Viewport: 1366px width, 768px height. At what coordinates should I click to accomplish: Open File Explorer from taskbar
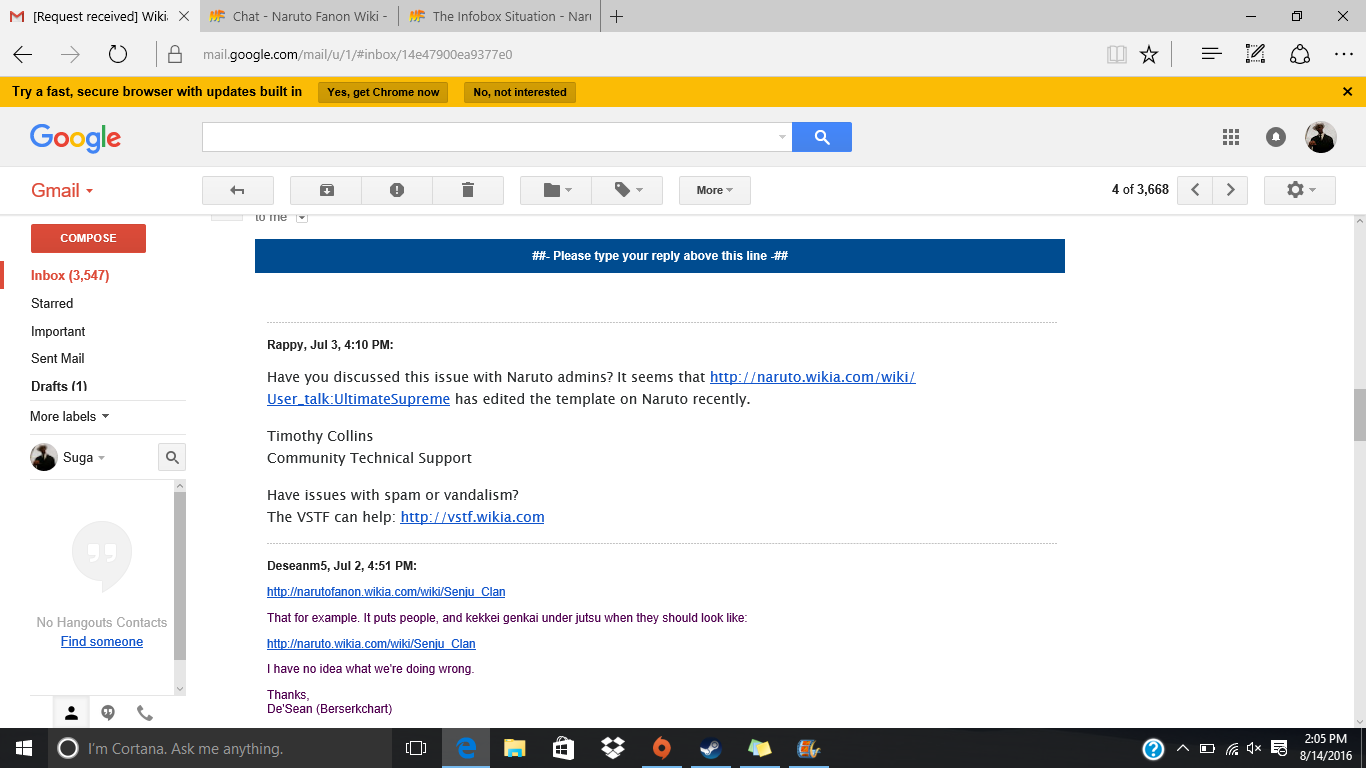[x=514, y=748]
